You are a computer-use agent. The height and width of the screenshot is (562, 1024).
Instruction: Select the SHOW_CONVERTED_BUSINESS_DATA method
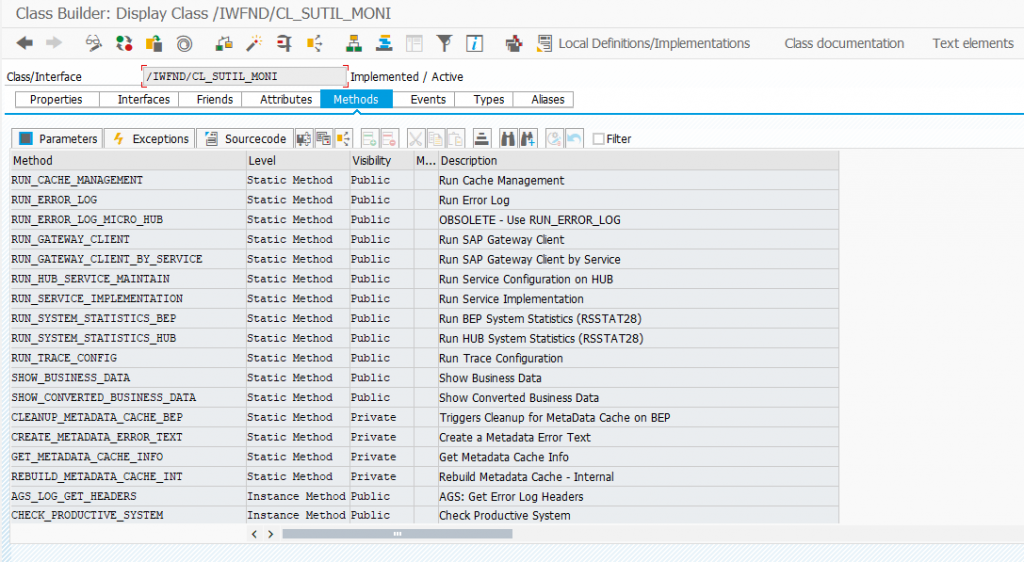click(103, 397)
